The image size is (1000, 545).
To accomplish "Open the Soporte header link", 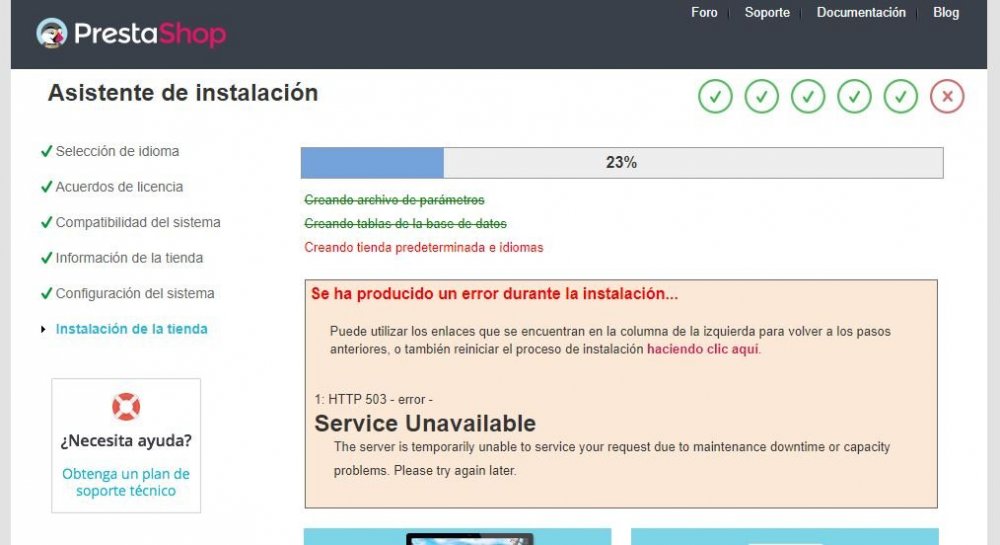I will pyautogui.click(x=767, y=12).
